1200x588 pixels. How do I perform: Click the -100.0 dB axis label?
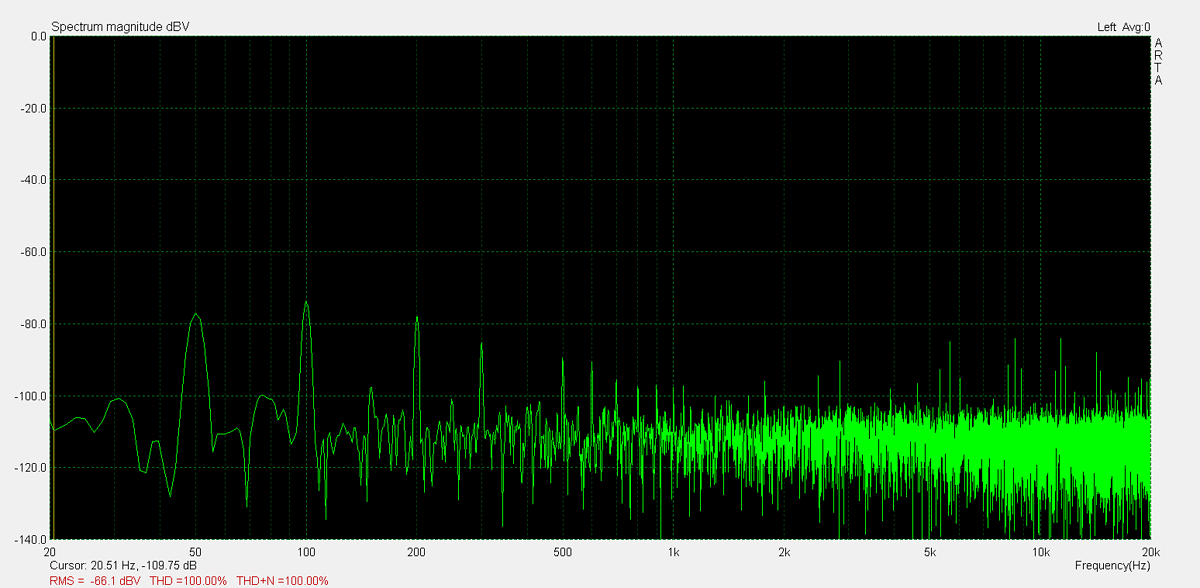pyautogui.click(x=30, y=396)
